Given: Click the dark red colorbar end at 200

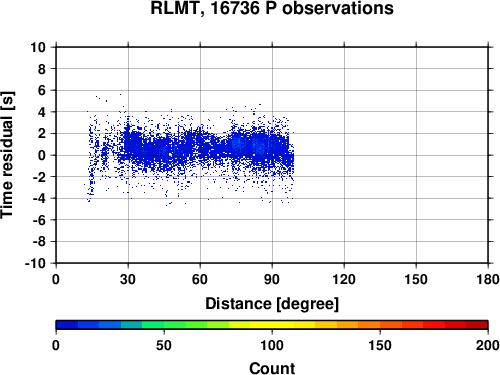Looking at the screenshot, I should point(477,325).
